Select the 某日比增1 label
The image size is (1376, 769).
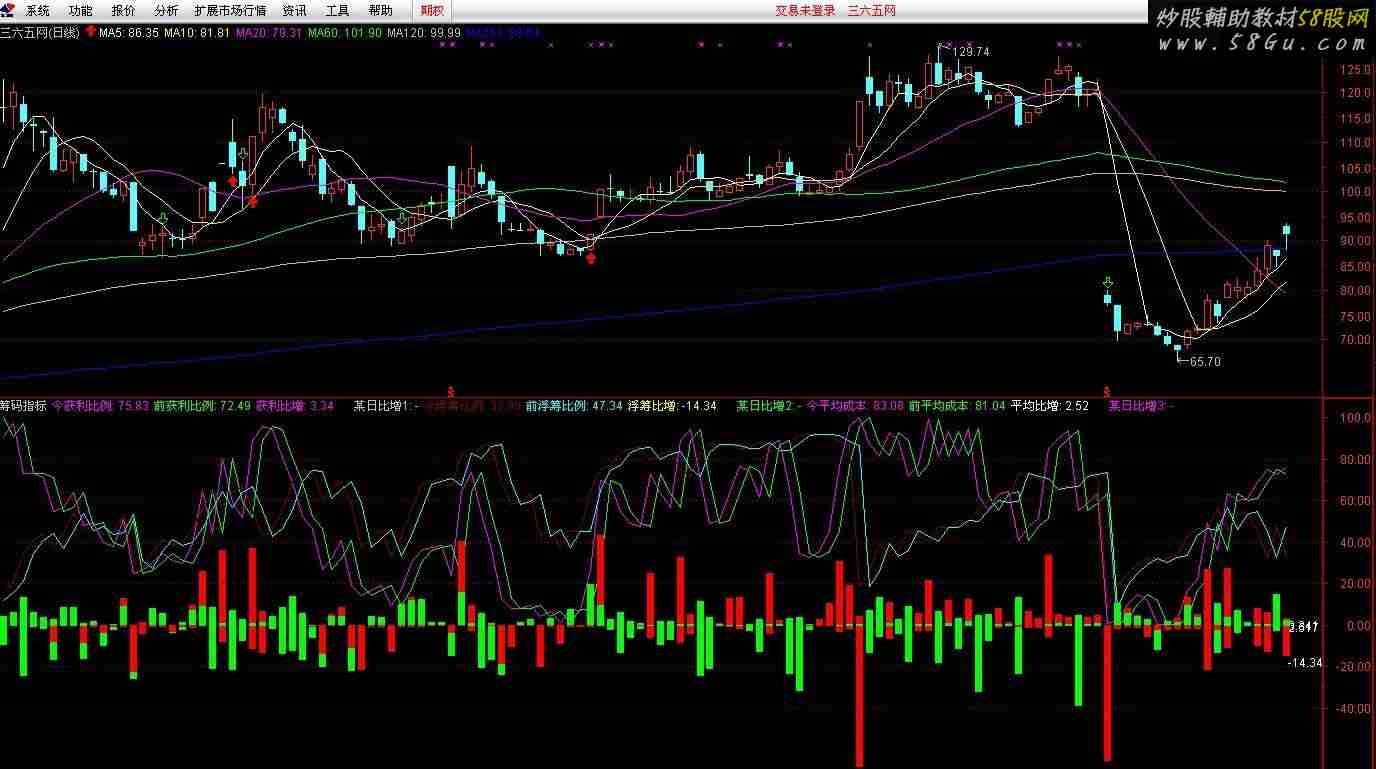(385, 406)
